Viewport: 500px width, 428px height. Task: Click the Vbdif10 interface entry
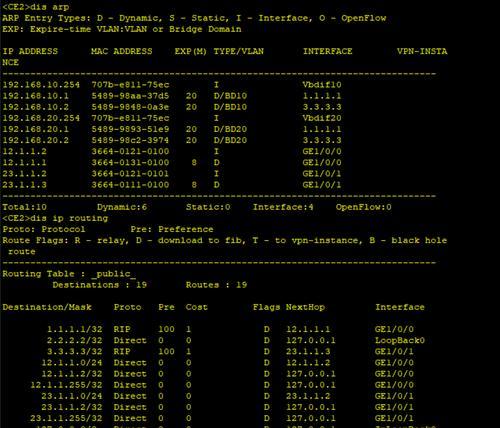point(322,85)
